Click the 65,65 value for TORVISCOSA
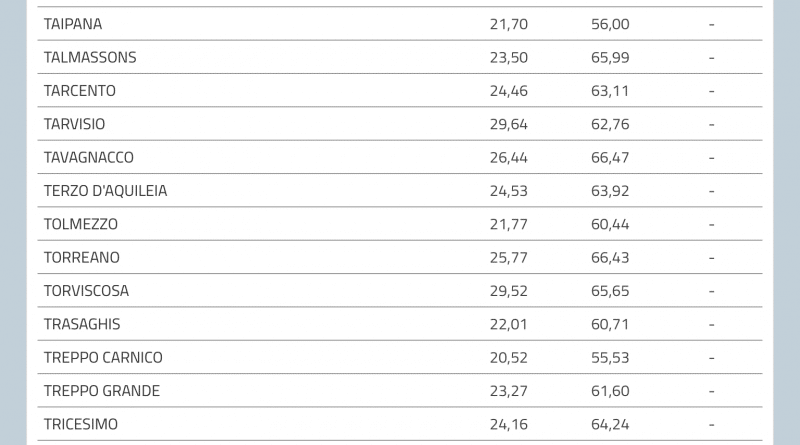The width and height of the screenshot is (800, 445). 610,291
